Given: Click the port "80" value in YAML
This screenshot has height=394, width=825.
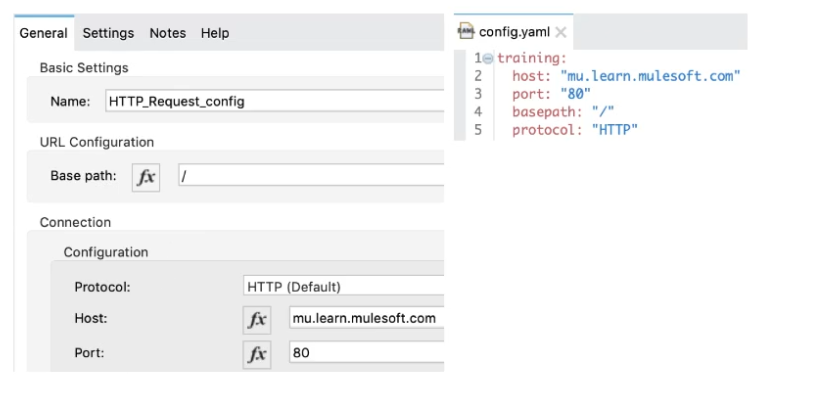Looking at the screenshot, I should tap(576, 94).
